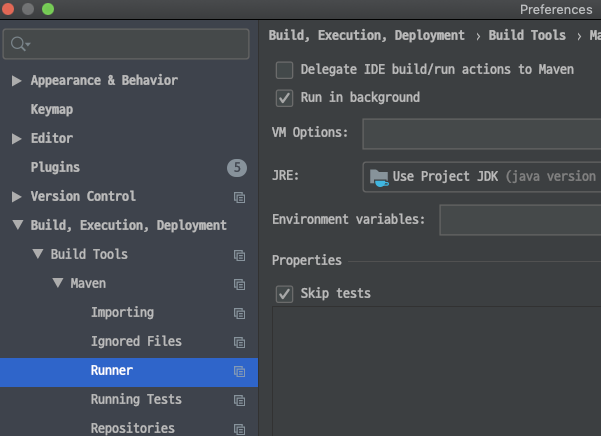The height and width of the screenshot is (436, 601).
Task: Click the Plugins update count badge
Action: tap(237, 167)
